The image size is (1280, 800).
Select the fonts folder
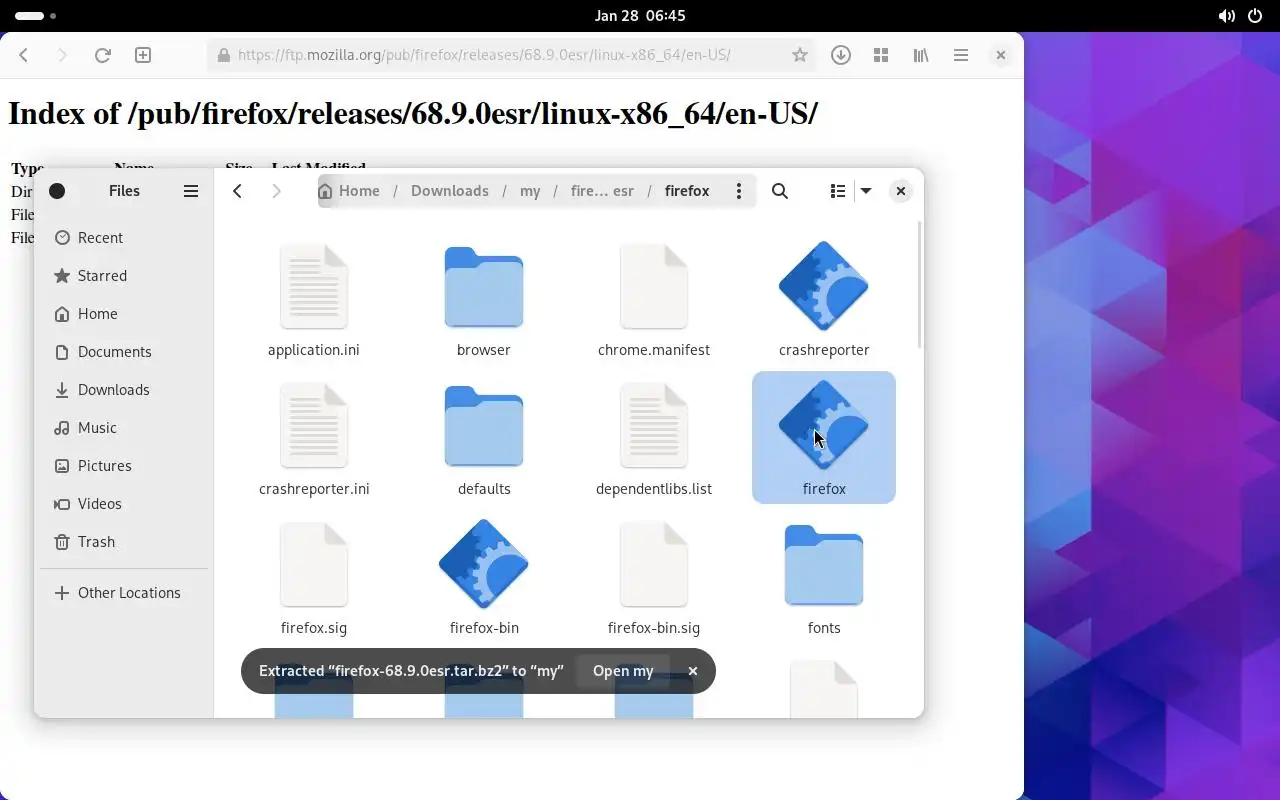click(x=824, y=577)
